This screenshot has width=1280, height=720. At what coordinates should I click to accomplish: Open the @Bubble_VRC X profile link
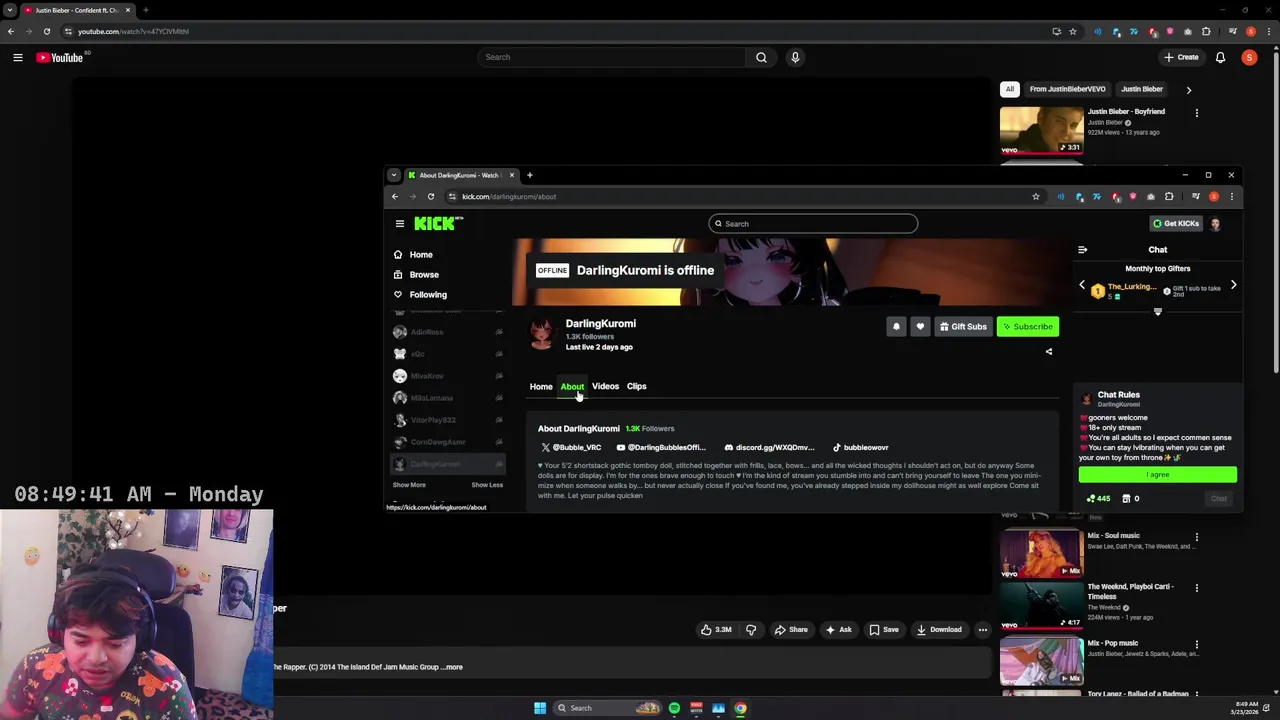pos(572,448)
